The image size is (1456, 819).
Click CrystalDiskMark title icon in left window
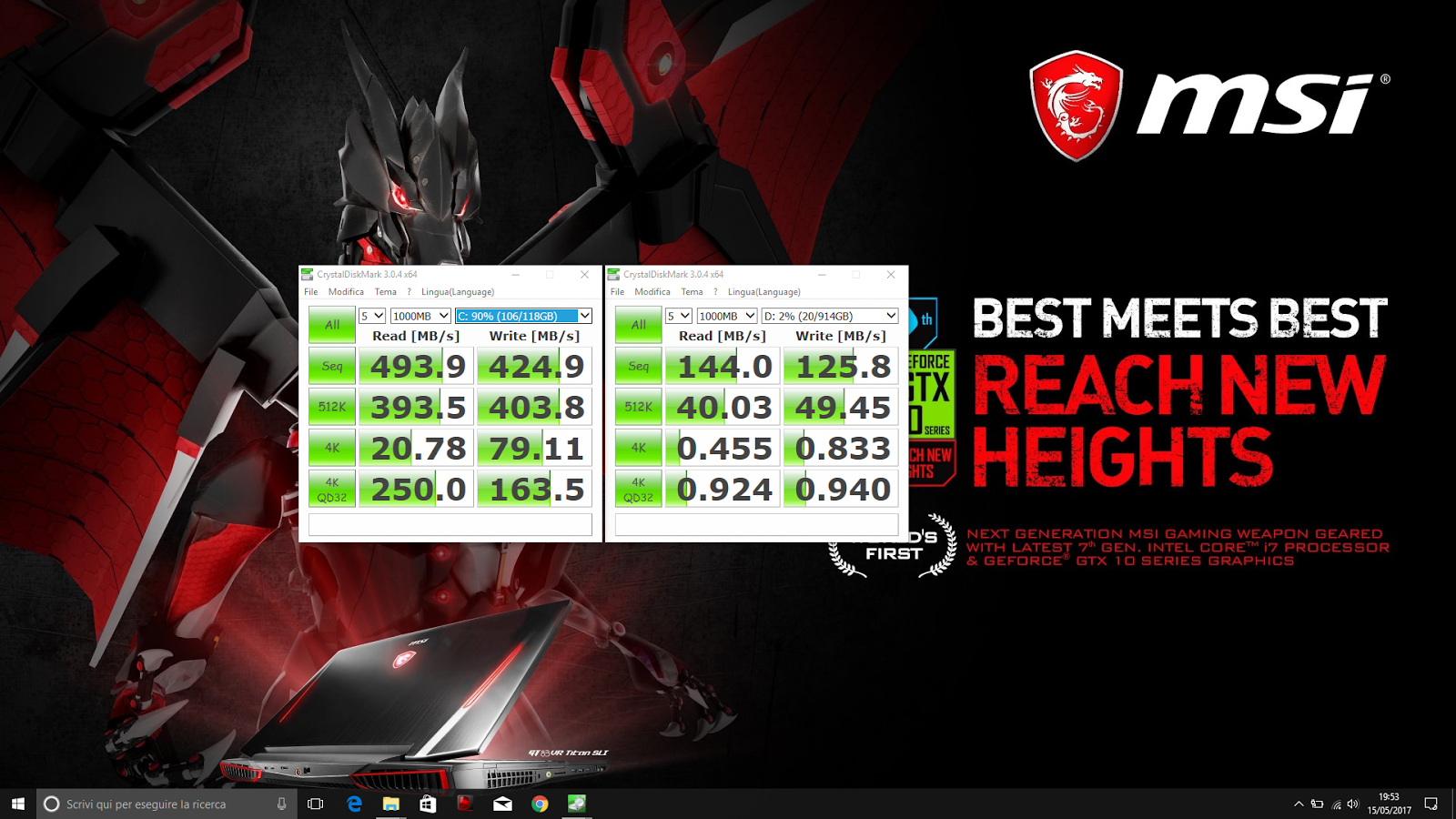pos(308,274)
